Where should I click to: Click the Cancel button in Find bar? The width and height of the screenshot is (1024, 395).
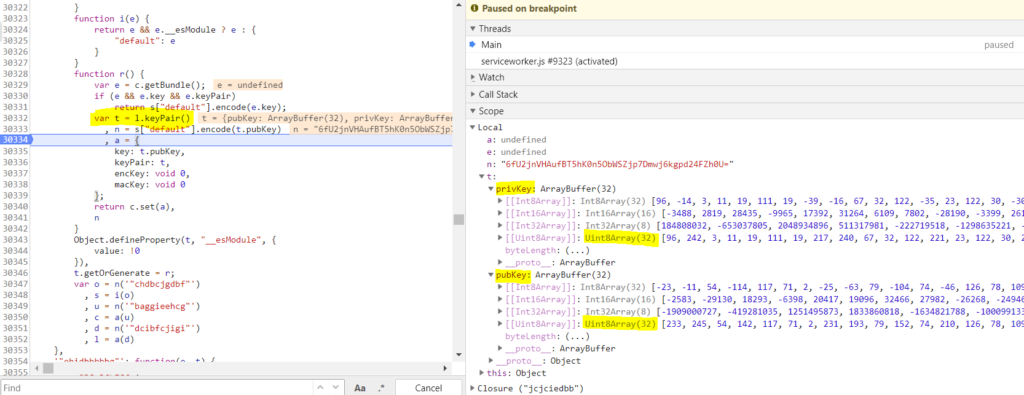[428, 388]
